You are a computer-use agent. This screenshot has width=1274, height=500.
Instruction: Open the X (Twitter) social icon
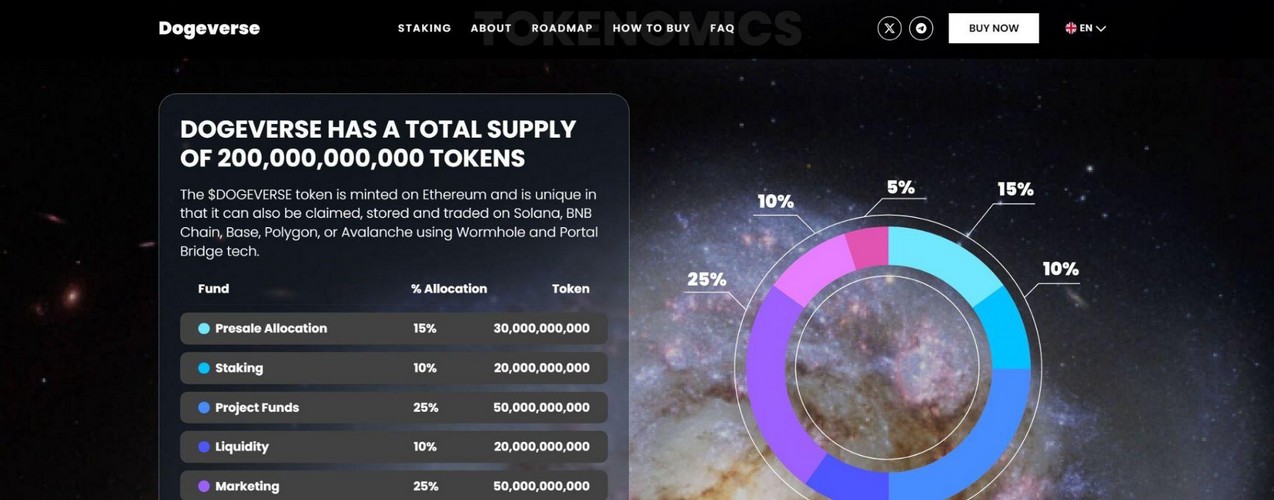[889, 28]
